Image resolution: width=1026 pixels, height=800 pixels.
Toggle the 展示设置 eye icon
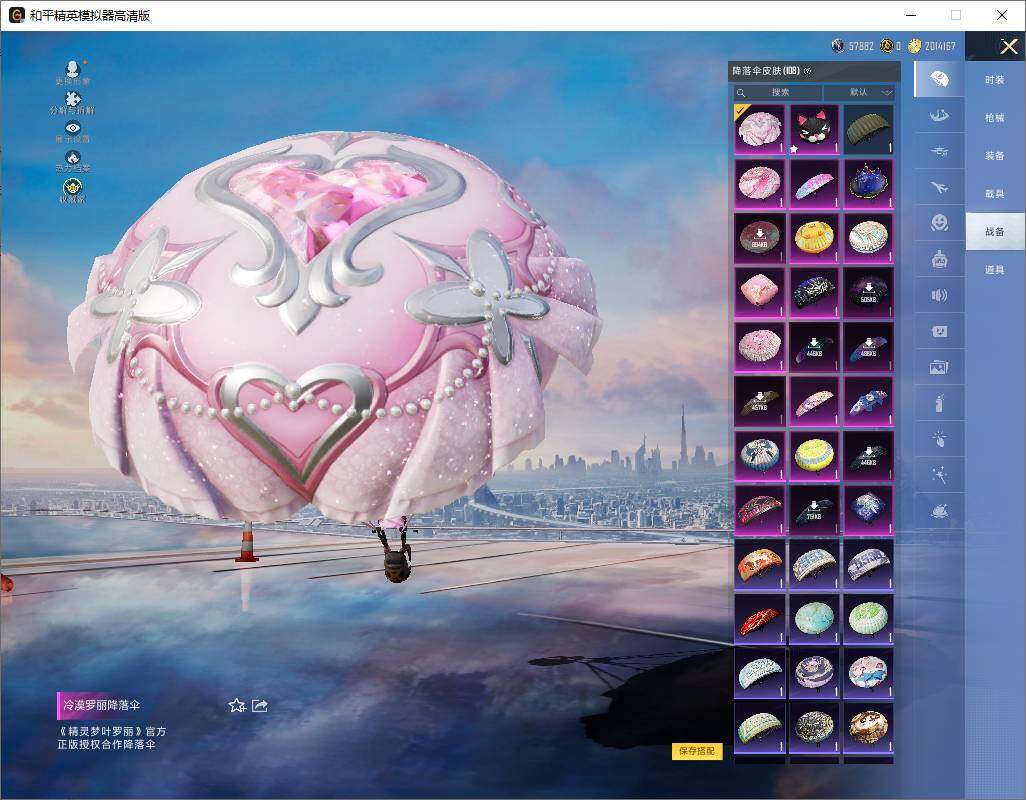(72, 129)
